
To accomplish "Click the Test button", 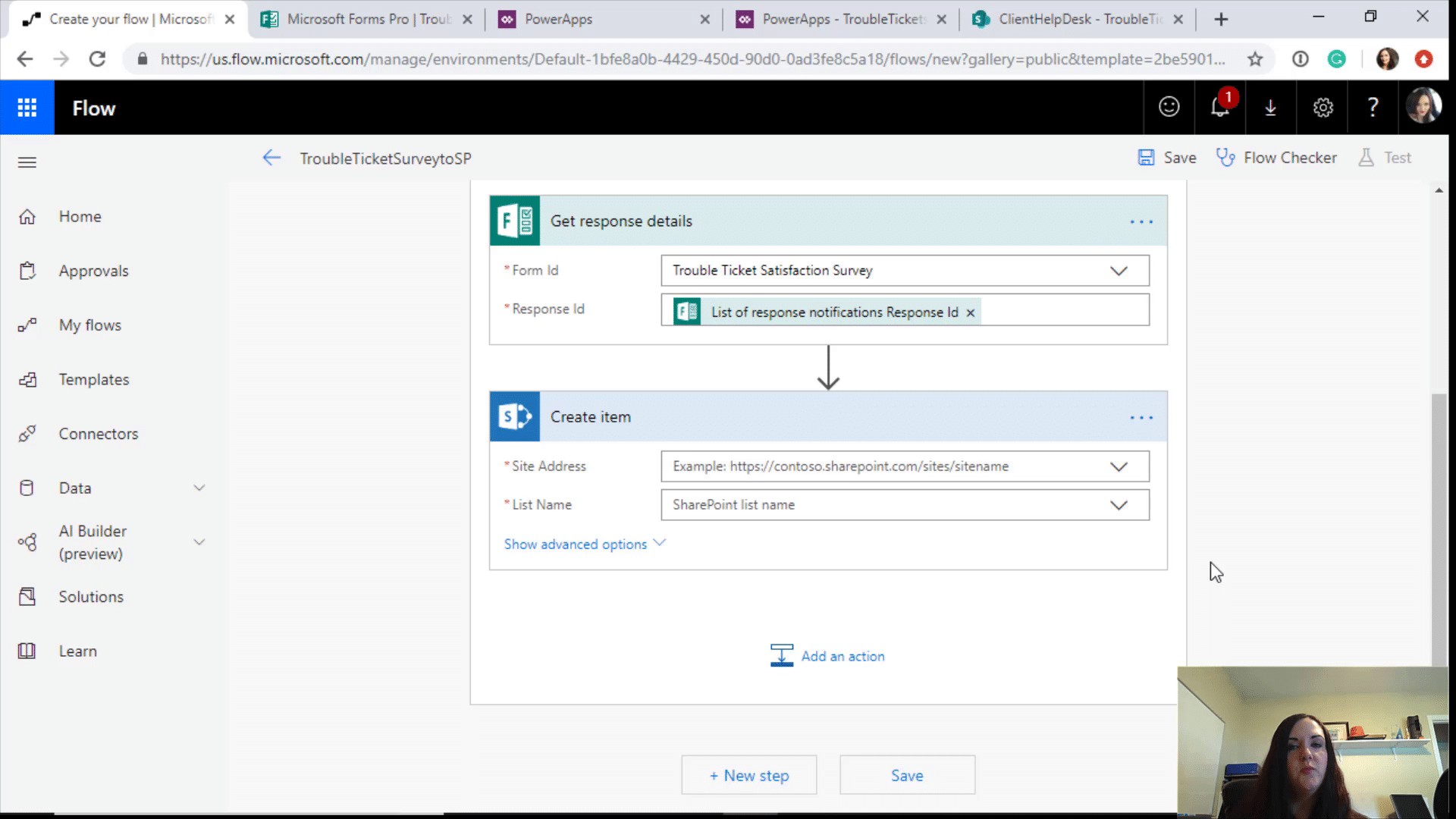I will point(1385,158).
